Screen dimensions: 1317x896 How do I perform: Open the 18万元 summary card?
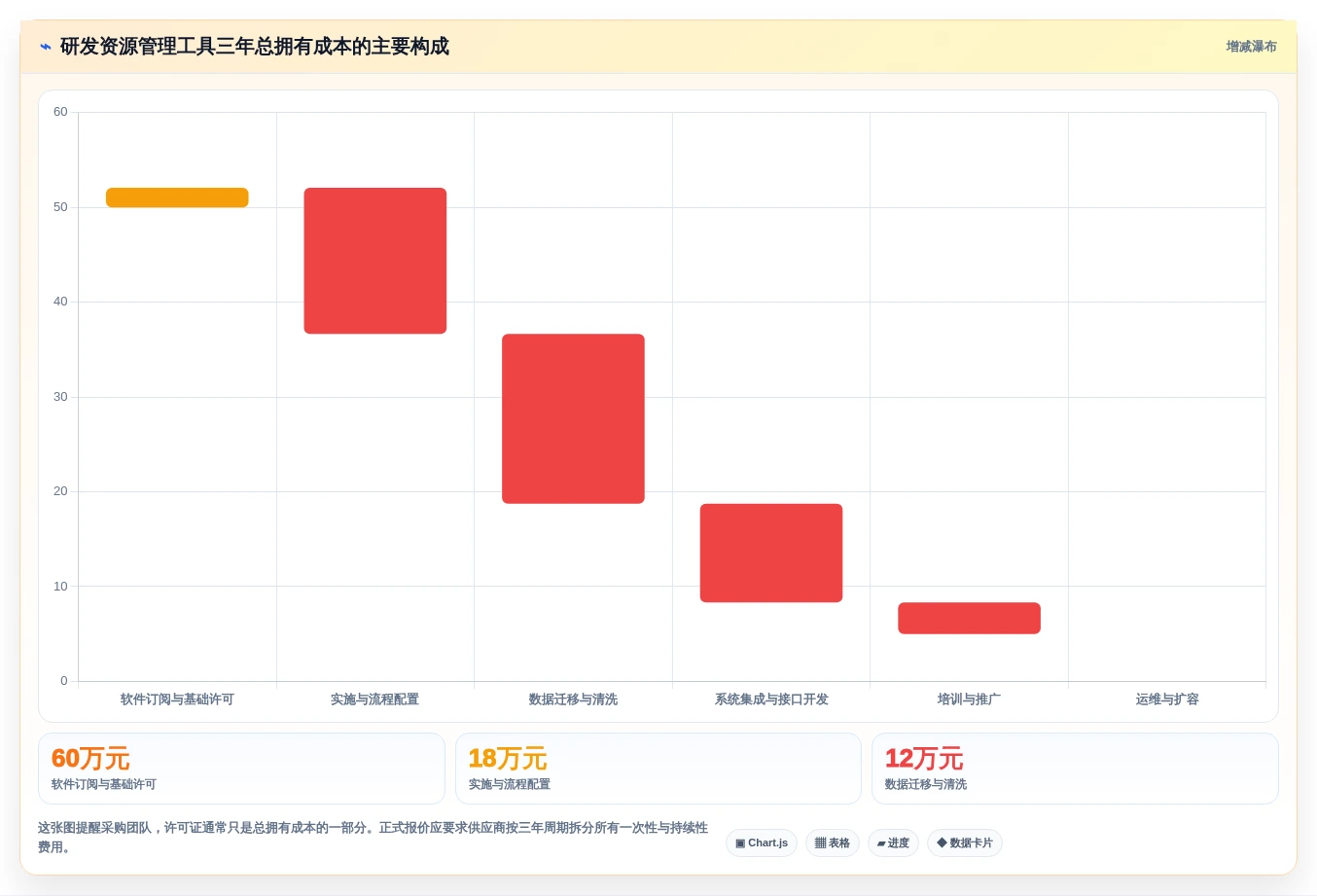658,769
